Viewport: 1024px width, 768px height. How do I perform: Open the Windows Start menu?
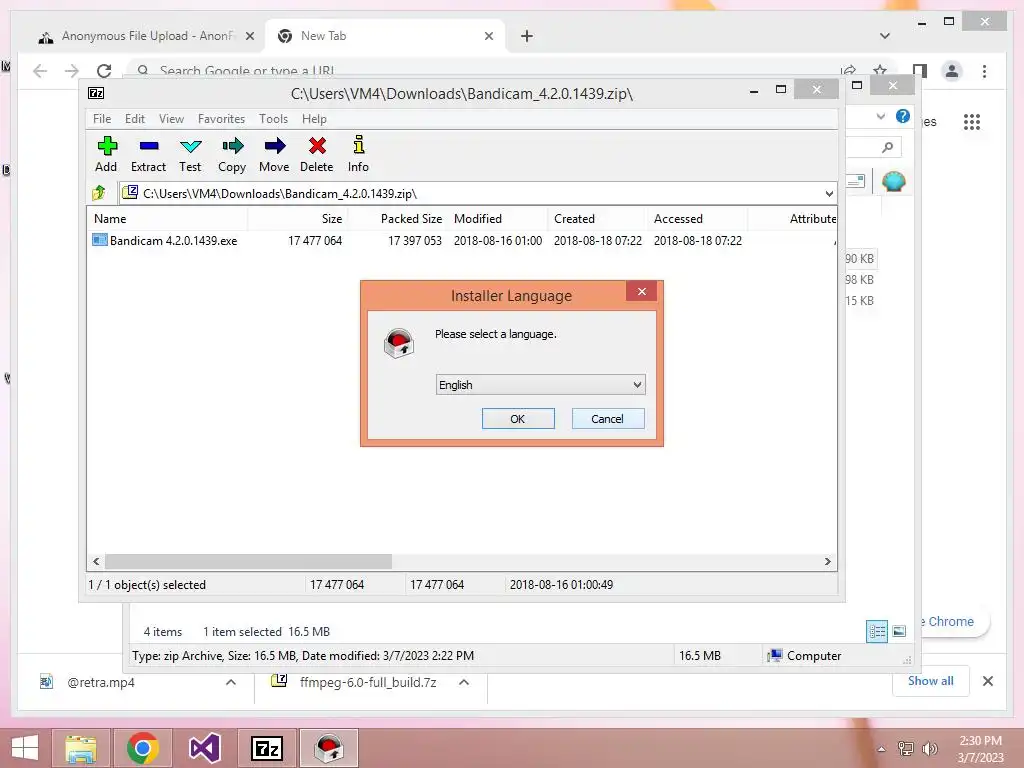pyautogui.click(x=25, y=748)
